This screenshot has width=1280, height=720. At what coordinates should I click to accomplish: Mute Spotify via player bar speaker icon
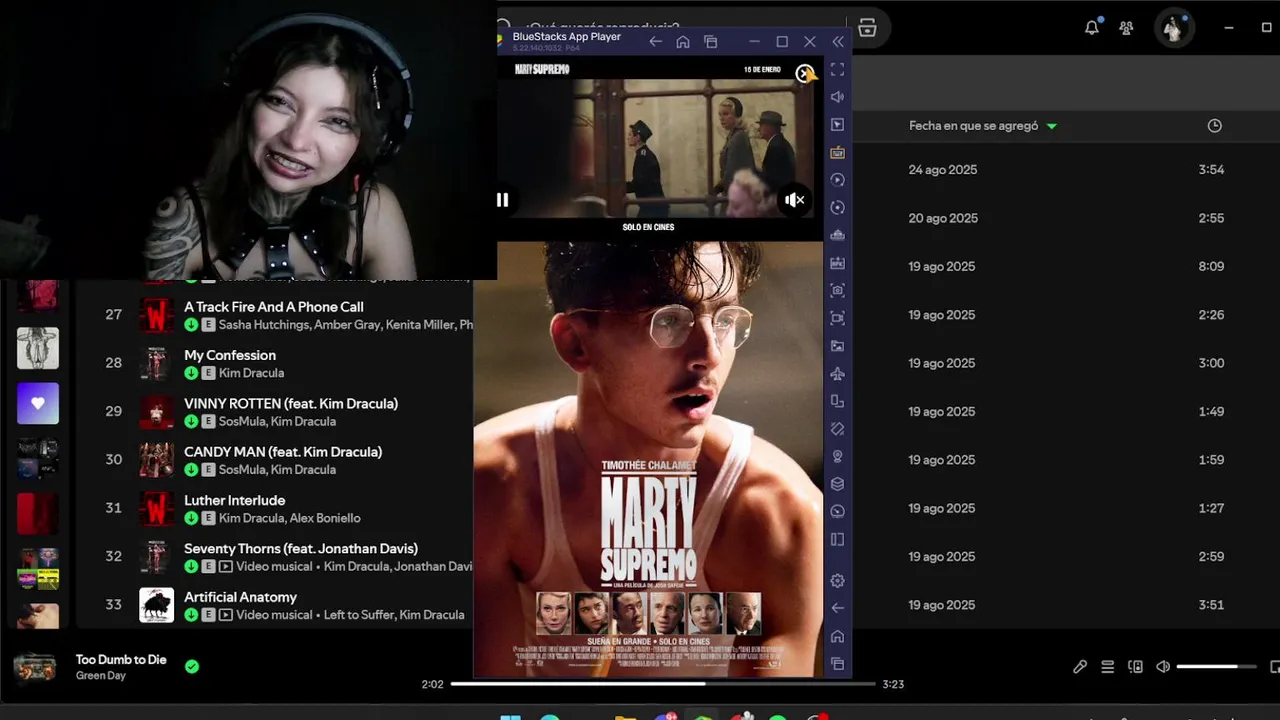pos(1163,667)
